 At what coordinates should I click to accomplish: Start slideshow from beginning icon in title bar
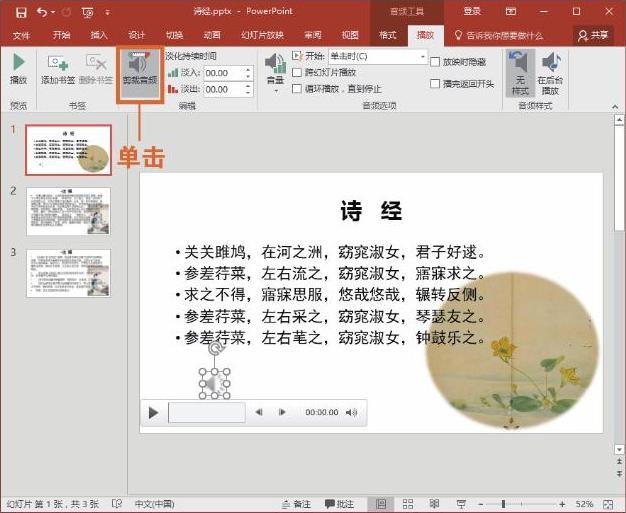click(x=87, y=12)
